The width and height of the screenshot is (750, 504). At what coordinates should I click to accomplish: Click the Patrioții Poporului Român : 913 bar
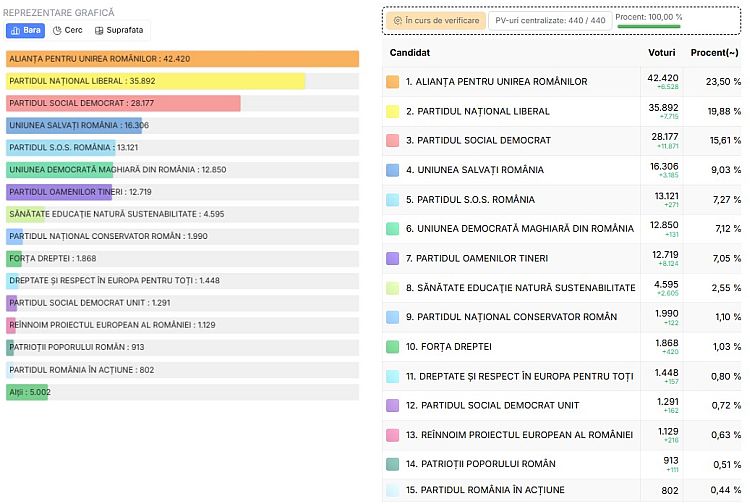(10, 348)
